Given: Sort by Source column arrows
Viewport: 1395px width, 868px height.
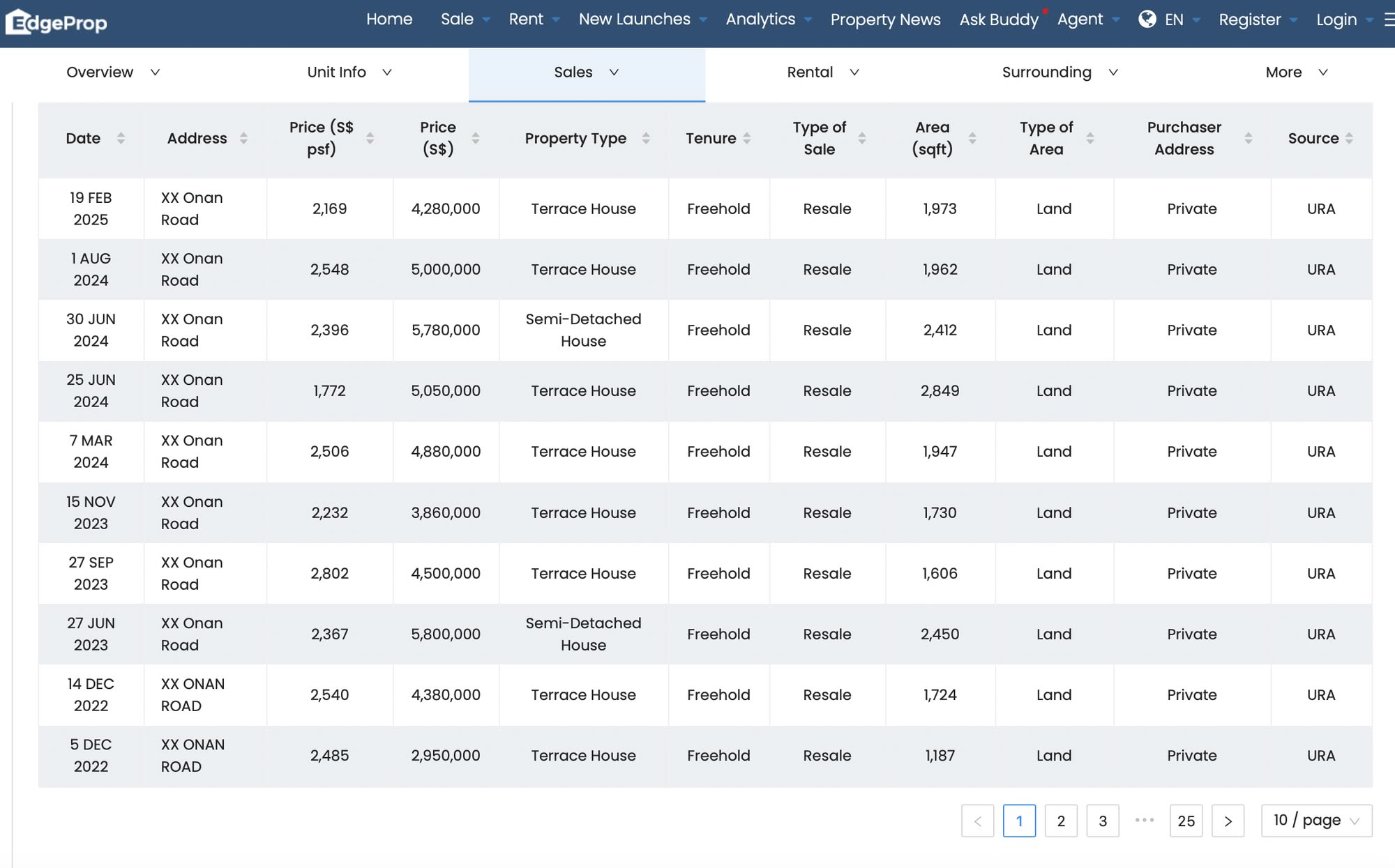Looking at the screenshot, I should 1349,138.
